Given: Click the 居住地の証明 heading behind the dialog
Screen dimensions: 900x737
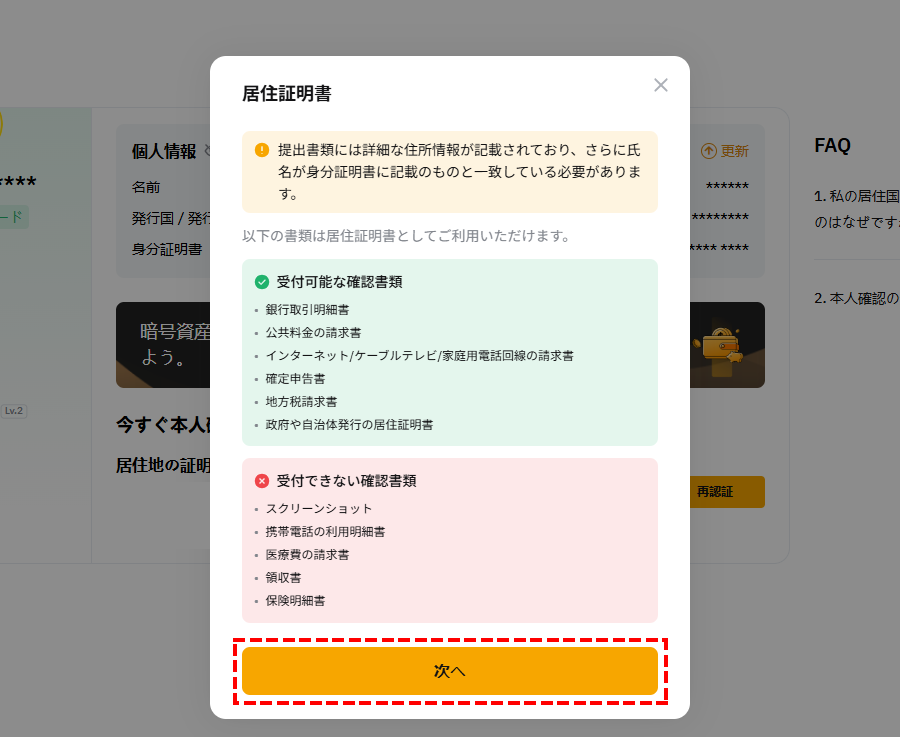Looking at the screenshot, I should pos(163,466).
